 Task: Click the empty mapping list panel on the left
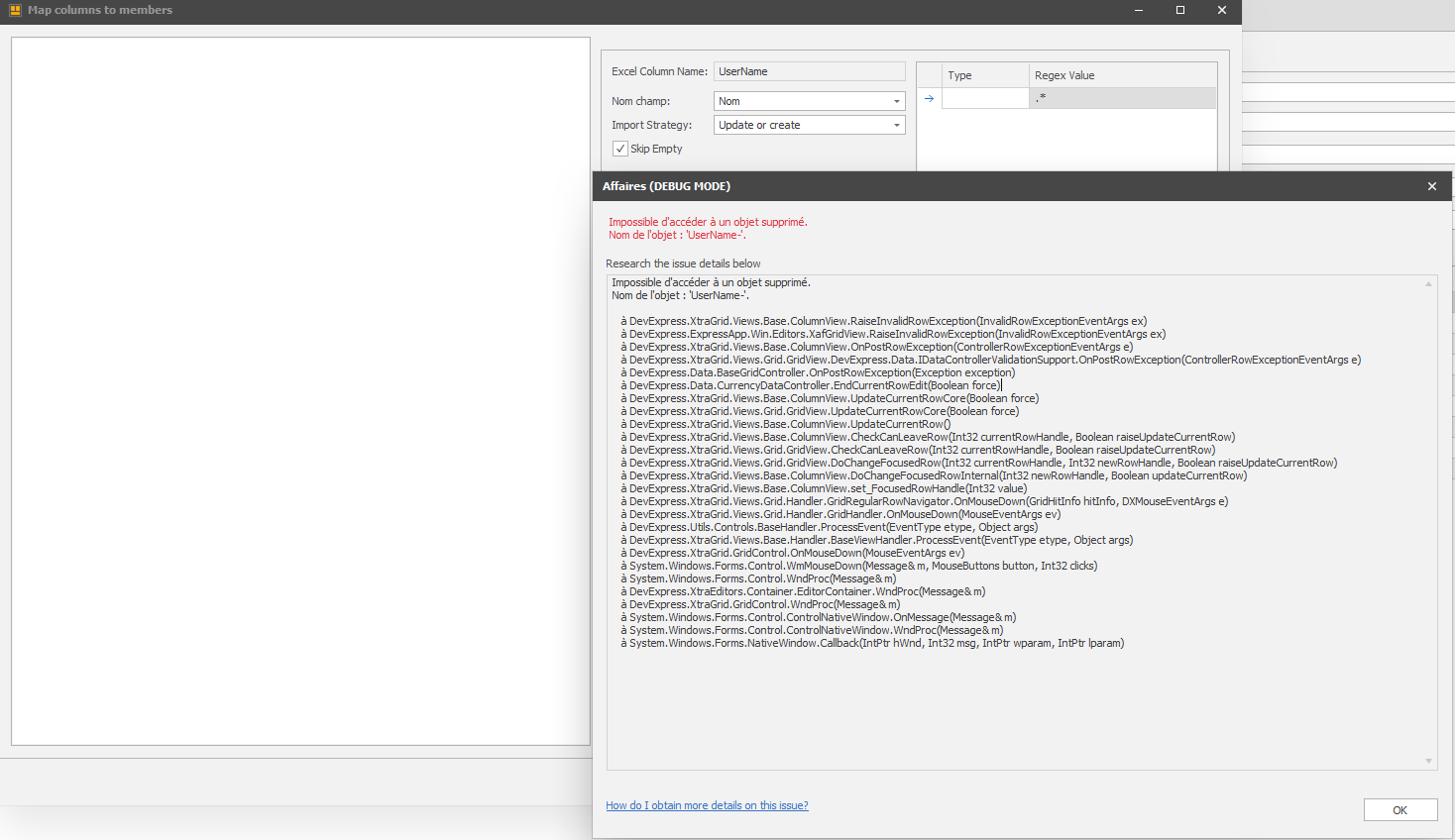click(297, 396)
